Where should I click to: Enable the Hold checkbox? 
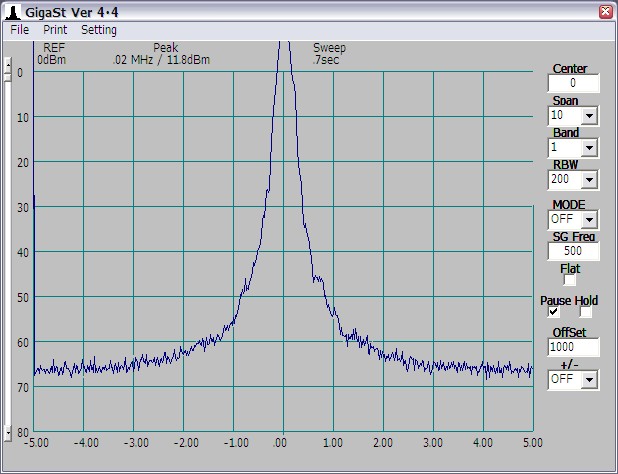586,313
